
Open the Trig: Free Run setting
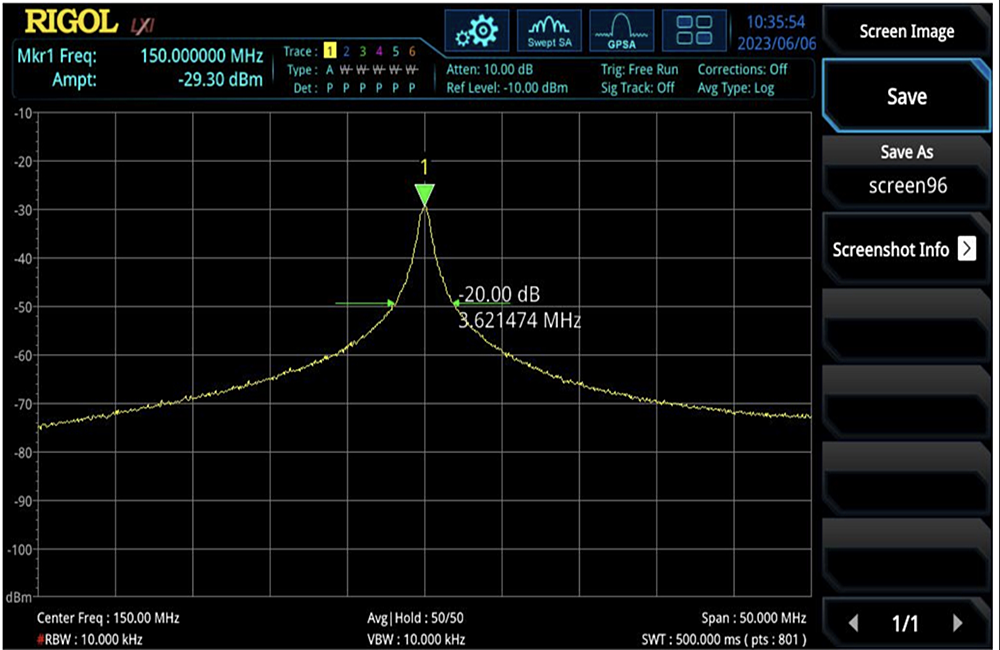639,70
